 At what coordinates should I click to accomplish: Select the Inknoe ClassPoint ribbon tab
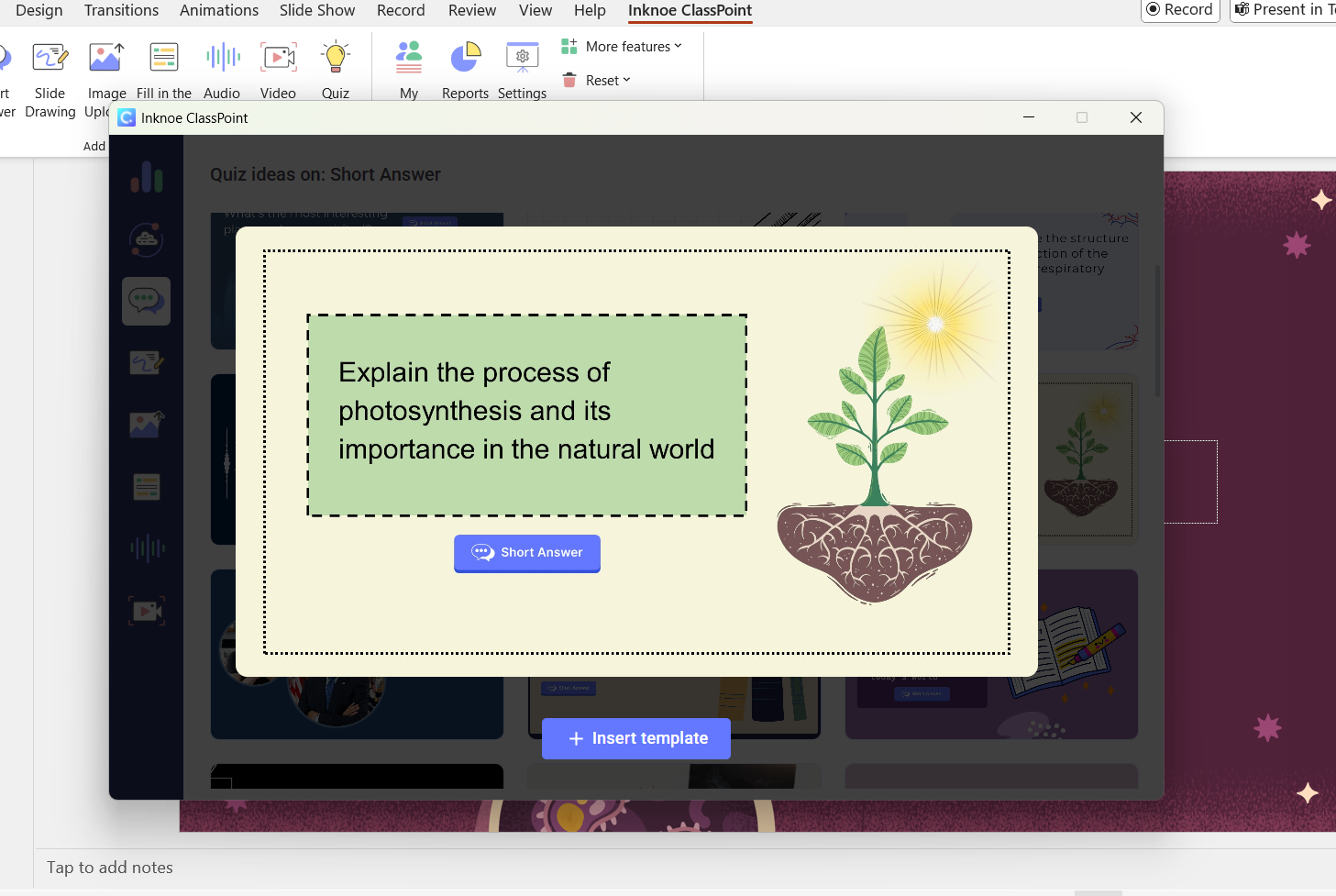tap(690, 10)
